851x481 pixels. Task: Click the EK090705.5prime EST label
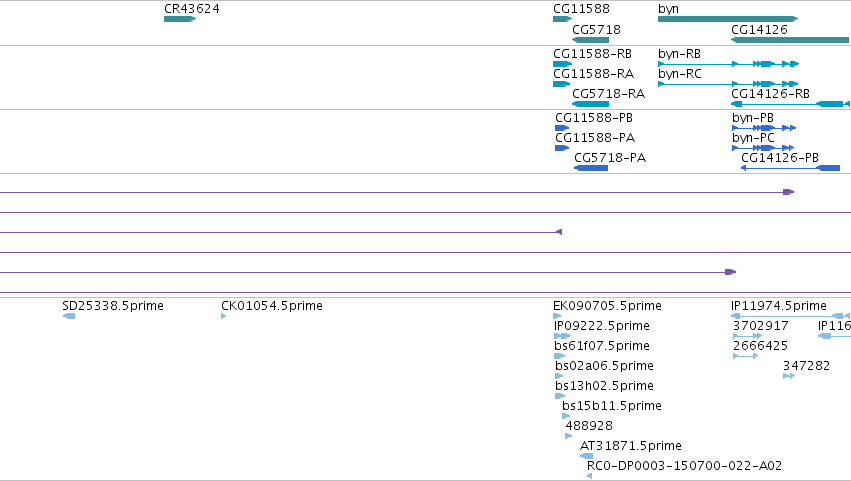[x=607, y=306]
